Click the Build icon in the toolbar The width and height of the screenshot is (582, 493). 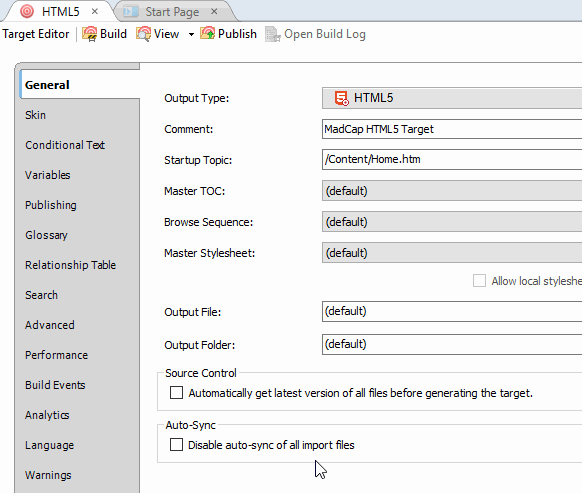[89, 34]
